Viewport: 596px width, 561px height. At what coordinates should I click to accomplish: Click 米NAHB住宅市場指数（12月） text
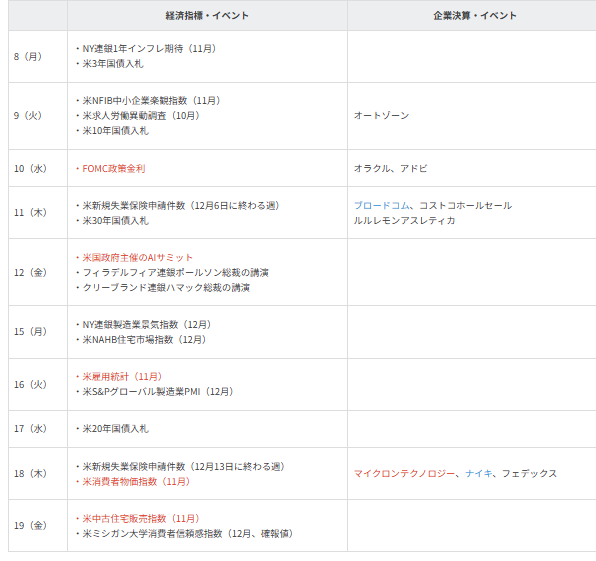tap(144, 339)
